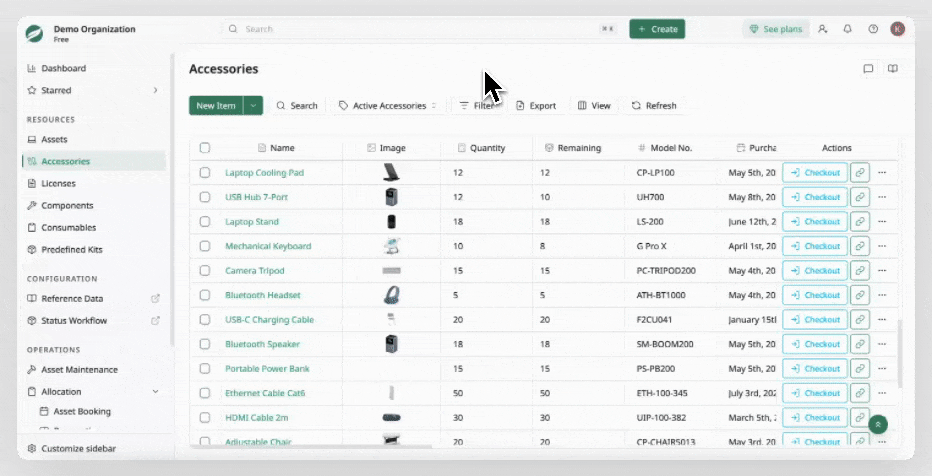The height and width of the screenshot is (476, 932).
Task: Open more actions for Bluetooth Speaker
Action: [882, 344]
